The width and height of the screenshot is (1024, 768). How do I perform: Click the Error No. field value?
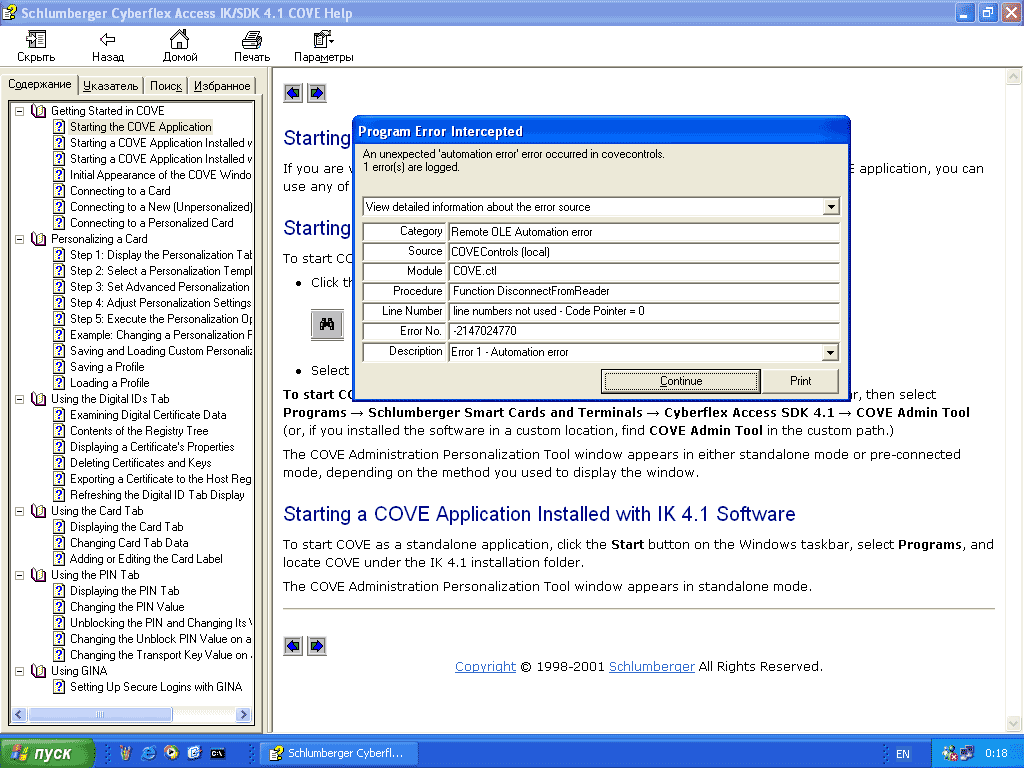click(x=643, y=331)
